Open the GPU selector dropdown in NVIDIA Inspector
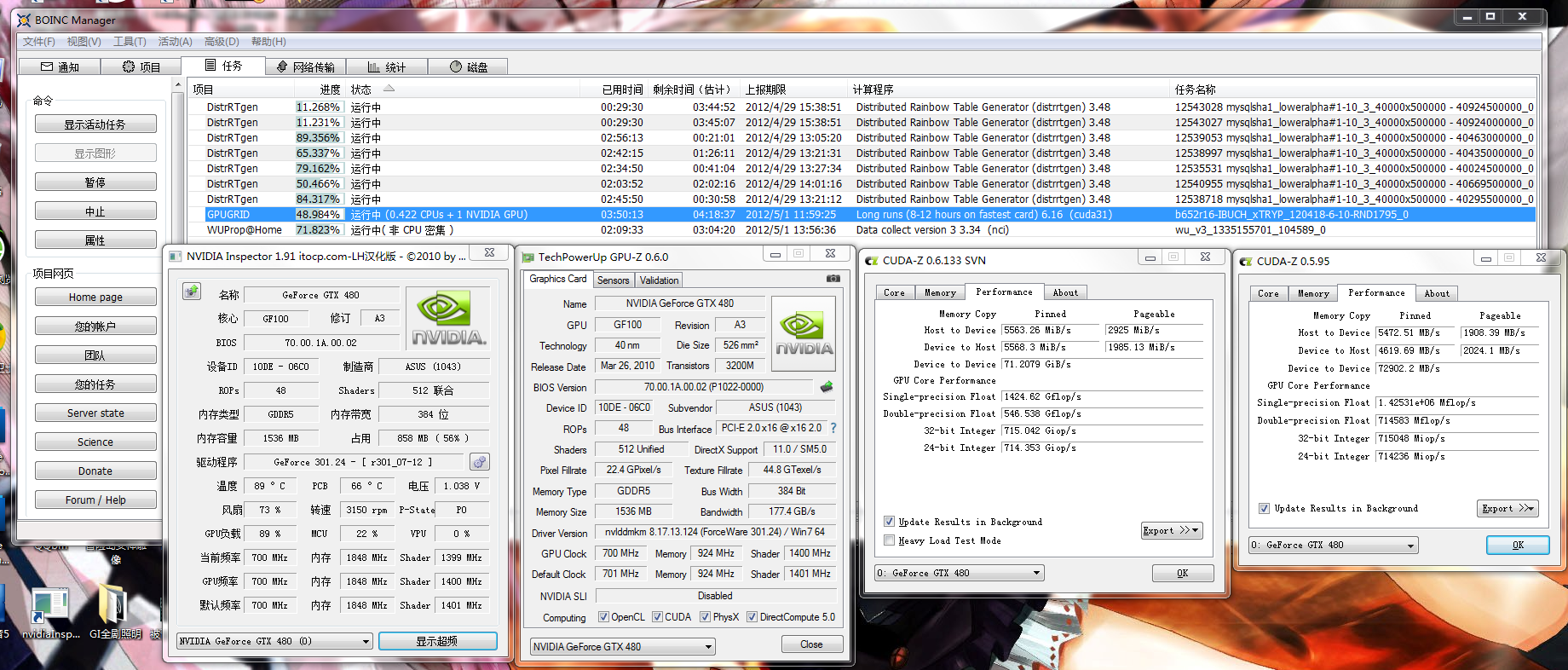This screenshot has width=1568, height=670. click(x=274, y=641)
